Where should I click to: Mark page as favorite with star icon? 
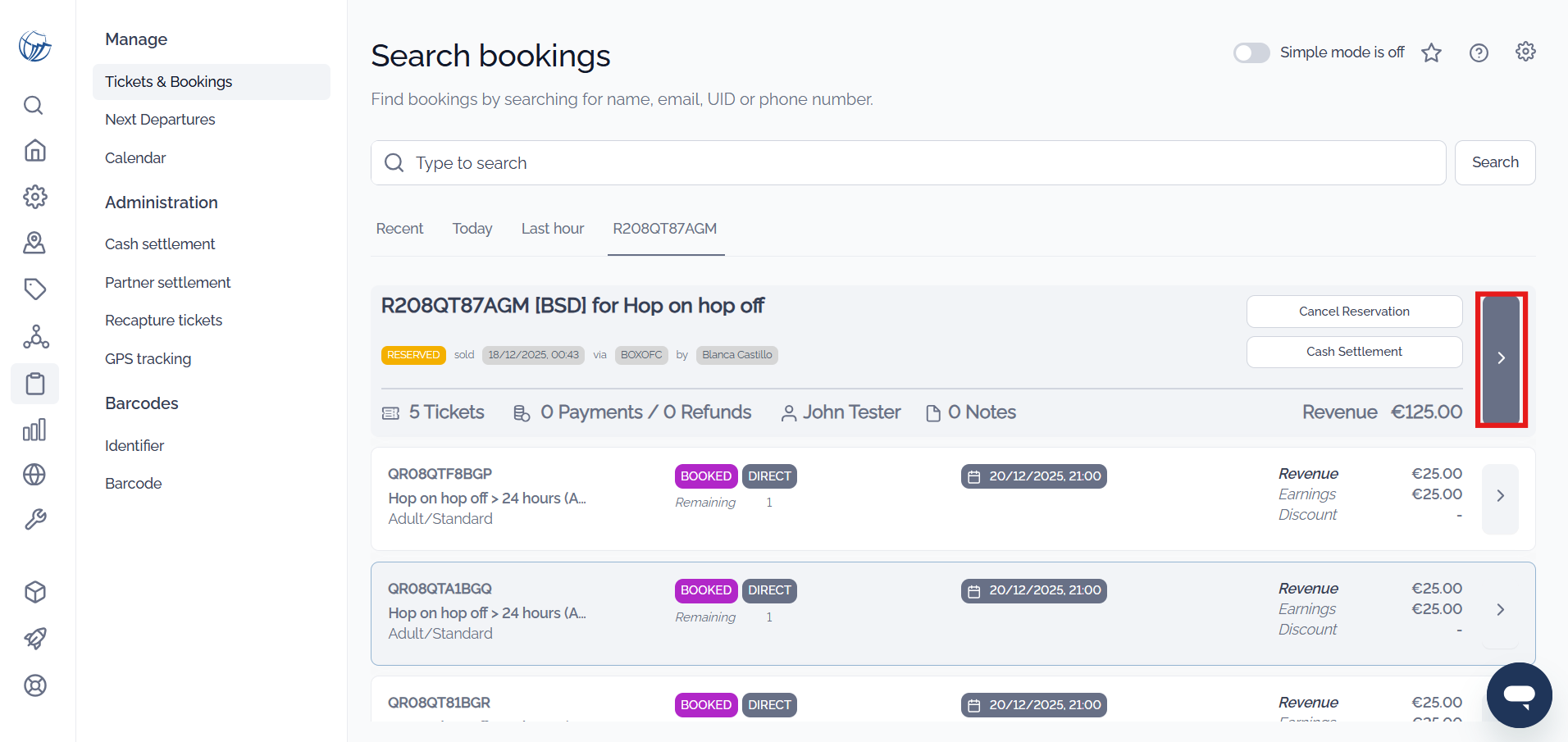(x=1432, y=52)
